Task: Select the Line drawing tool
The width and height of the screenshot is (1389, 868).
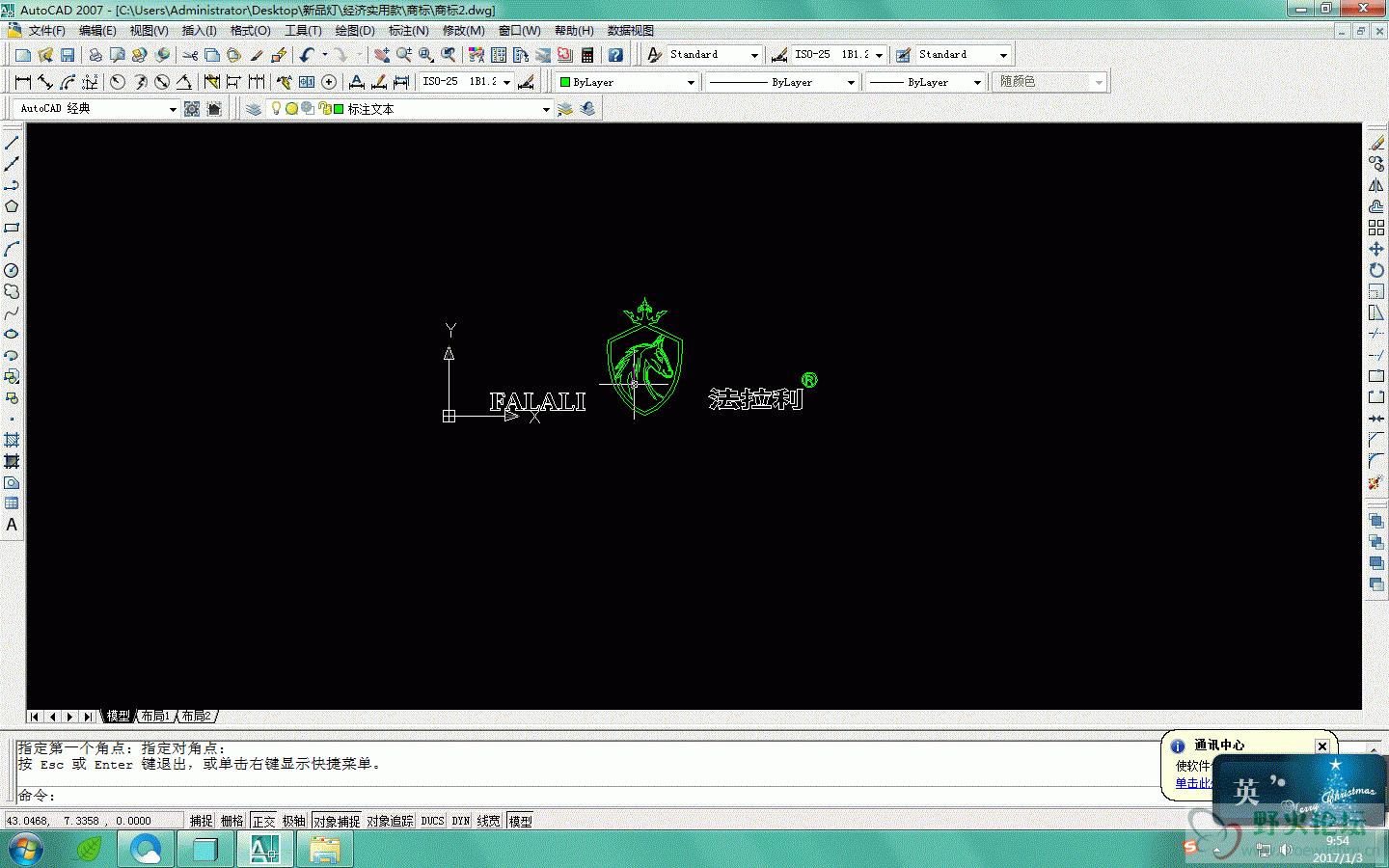Action: pyautogui.click(x=12, y=143)
